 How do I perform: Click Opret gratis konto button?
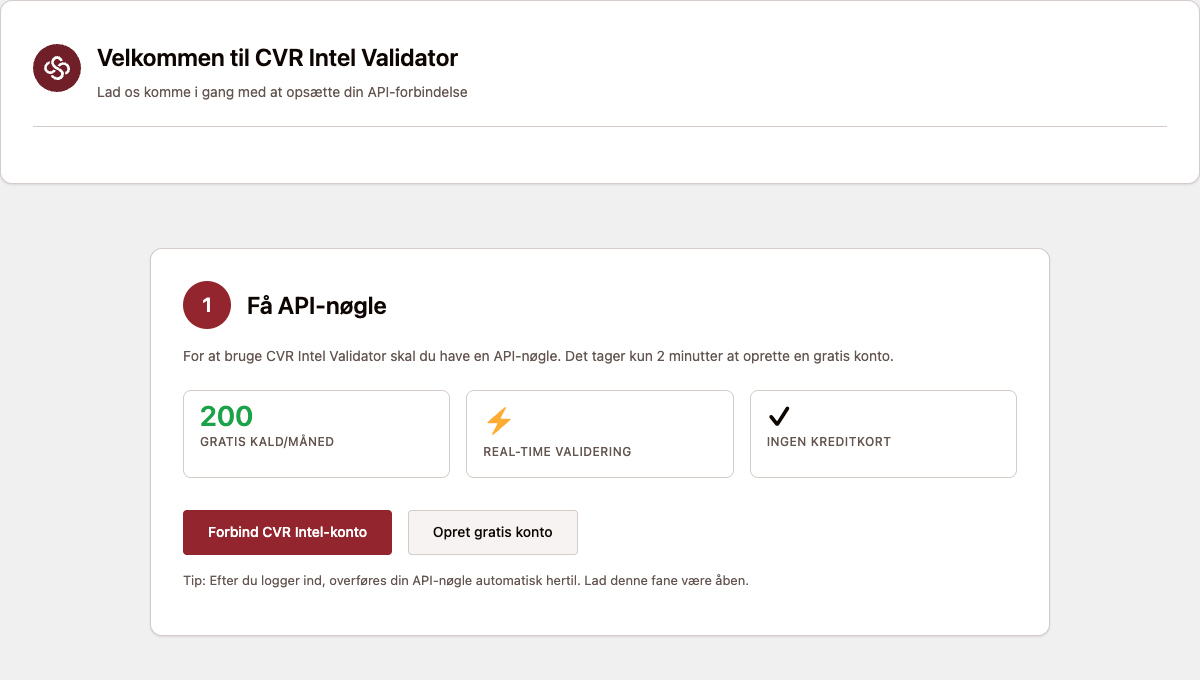tap(493, 532)
